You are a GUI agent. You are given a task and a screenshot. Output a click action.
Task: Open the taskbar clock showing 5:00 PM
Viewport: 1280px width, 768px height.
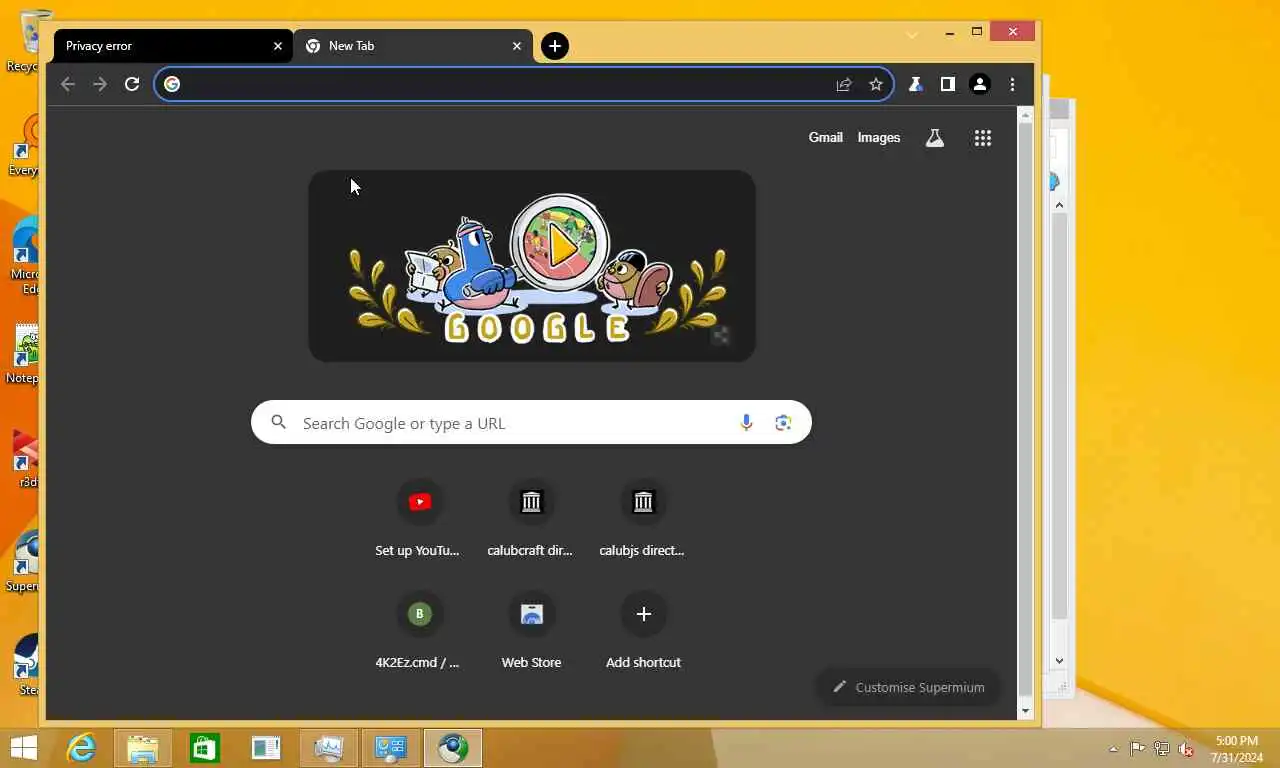tap(1237, 749)
